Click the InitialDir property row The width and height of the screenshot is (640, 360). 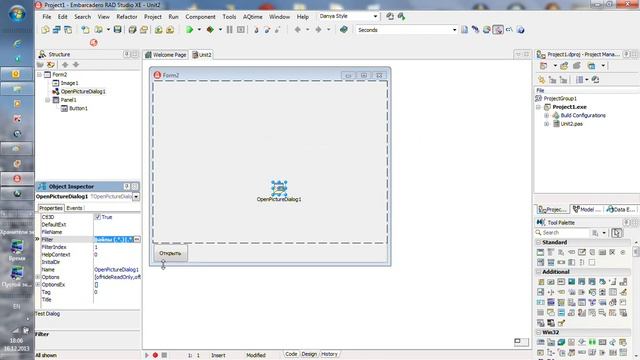89,262
